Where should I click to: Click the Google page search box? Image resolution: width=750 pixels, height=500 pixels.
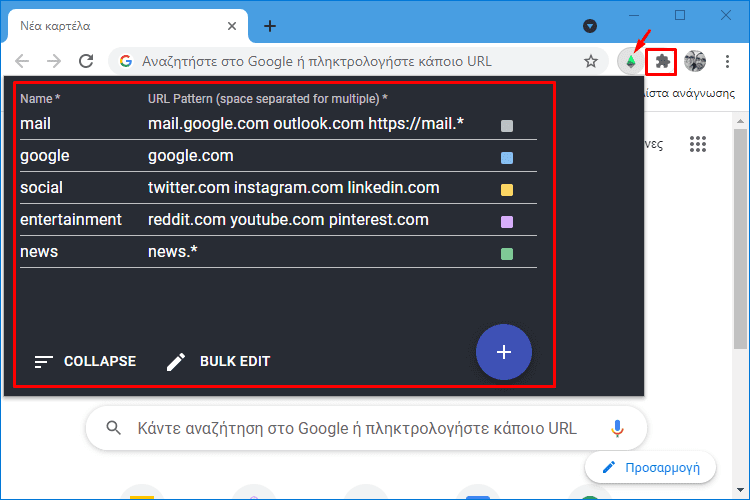366,428
